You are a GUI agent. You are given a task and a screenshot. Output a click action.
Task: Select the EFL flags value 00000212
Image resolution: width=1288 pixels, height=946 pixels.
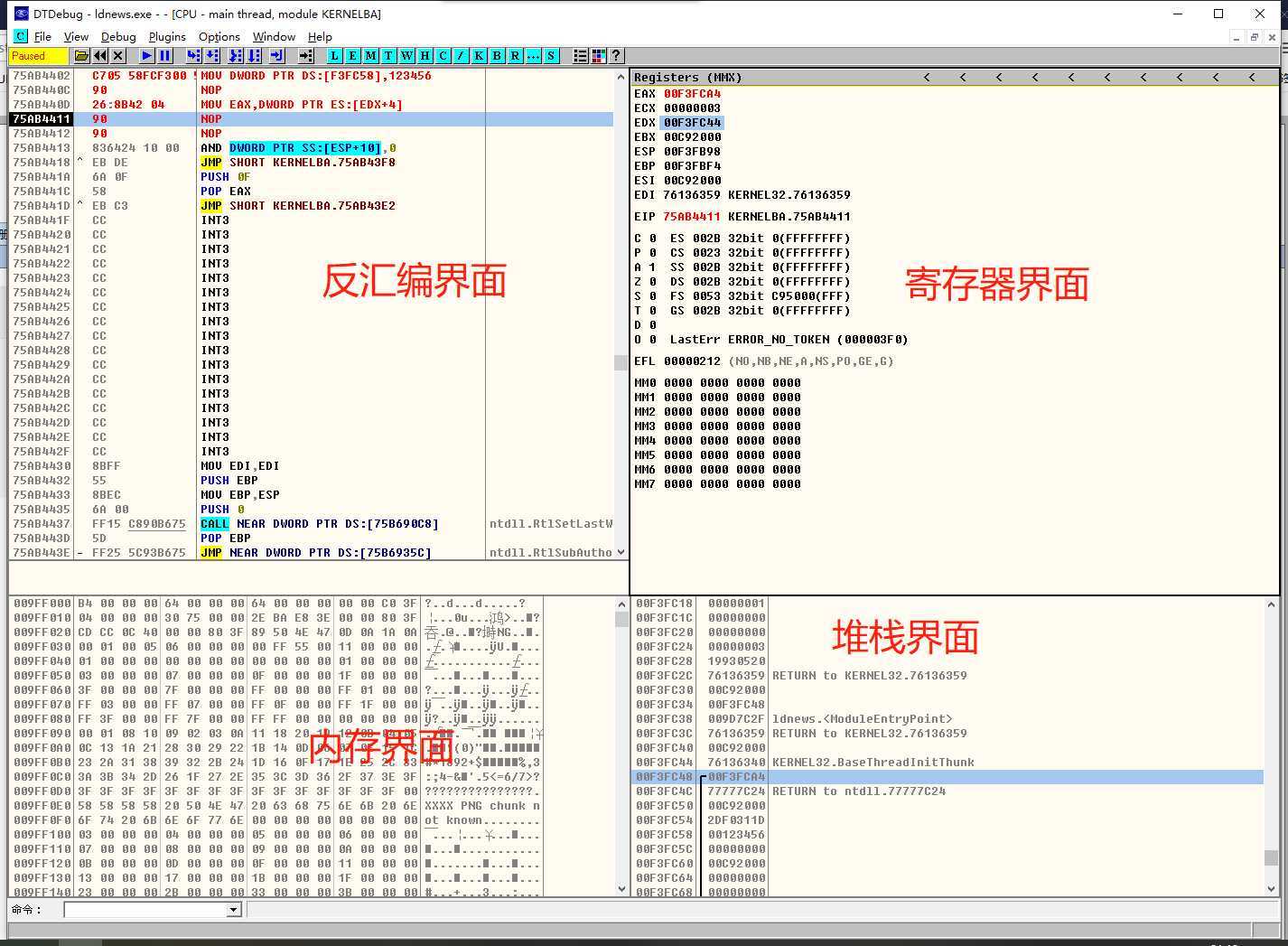click(x=692, y=361)
